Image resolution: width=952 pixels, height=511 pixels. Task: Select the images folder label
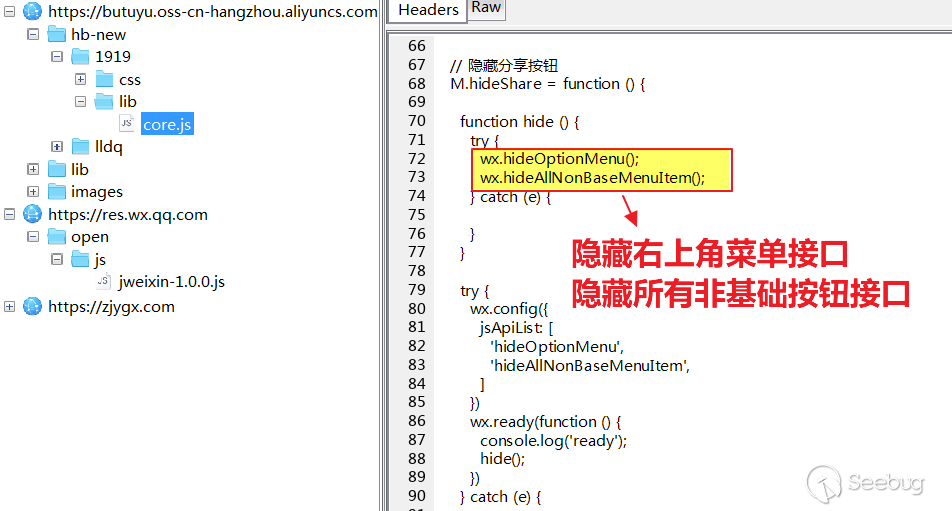(97, 192)
